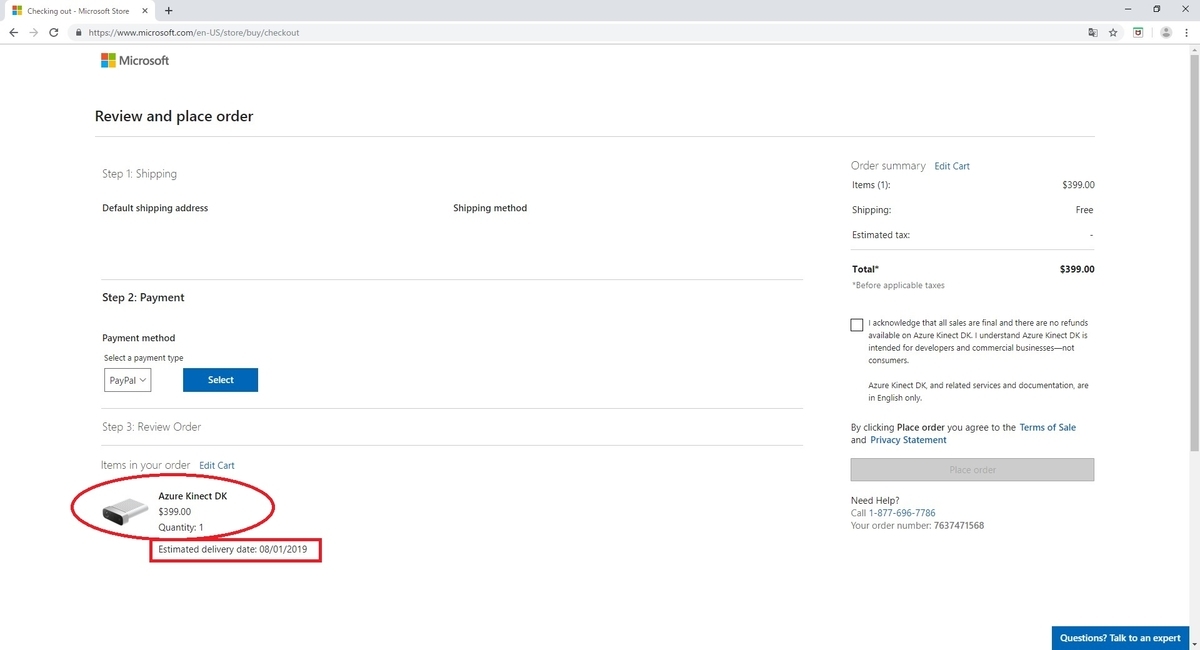Click the Azure Kinect DK product thumbnail
Image resolution: width=1200 pixels, height=650 pixels.
(125, 512)
